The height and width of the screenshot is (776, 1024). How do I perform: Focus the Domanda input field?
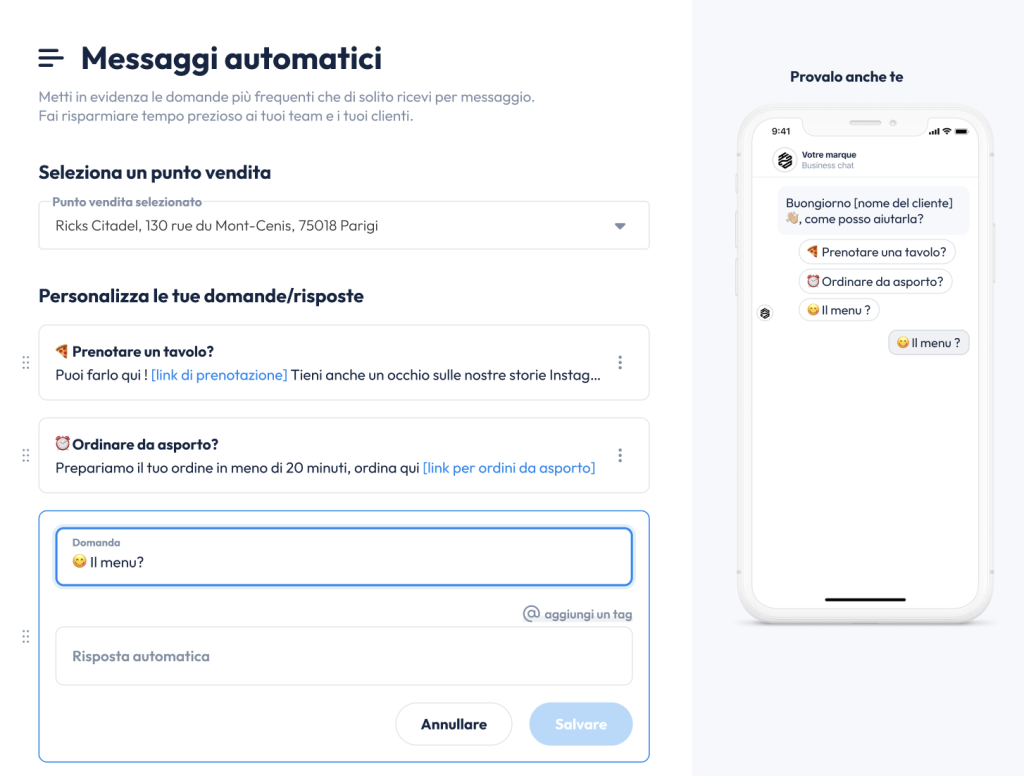pos(344,557)
